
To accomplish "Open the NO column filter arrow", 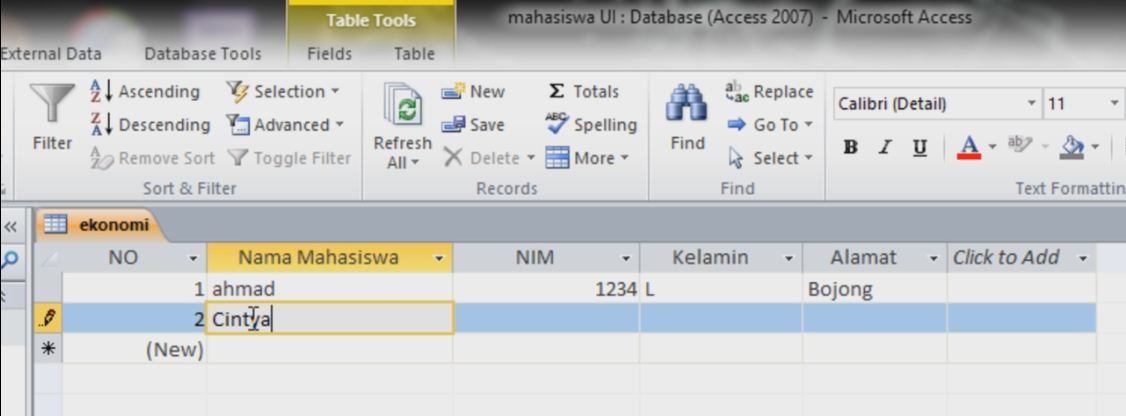I will [192, 258].
